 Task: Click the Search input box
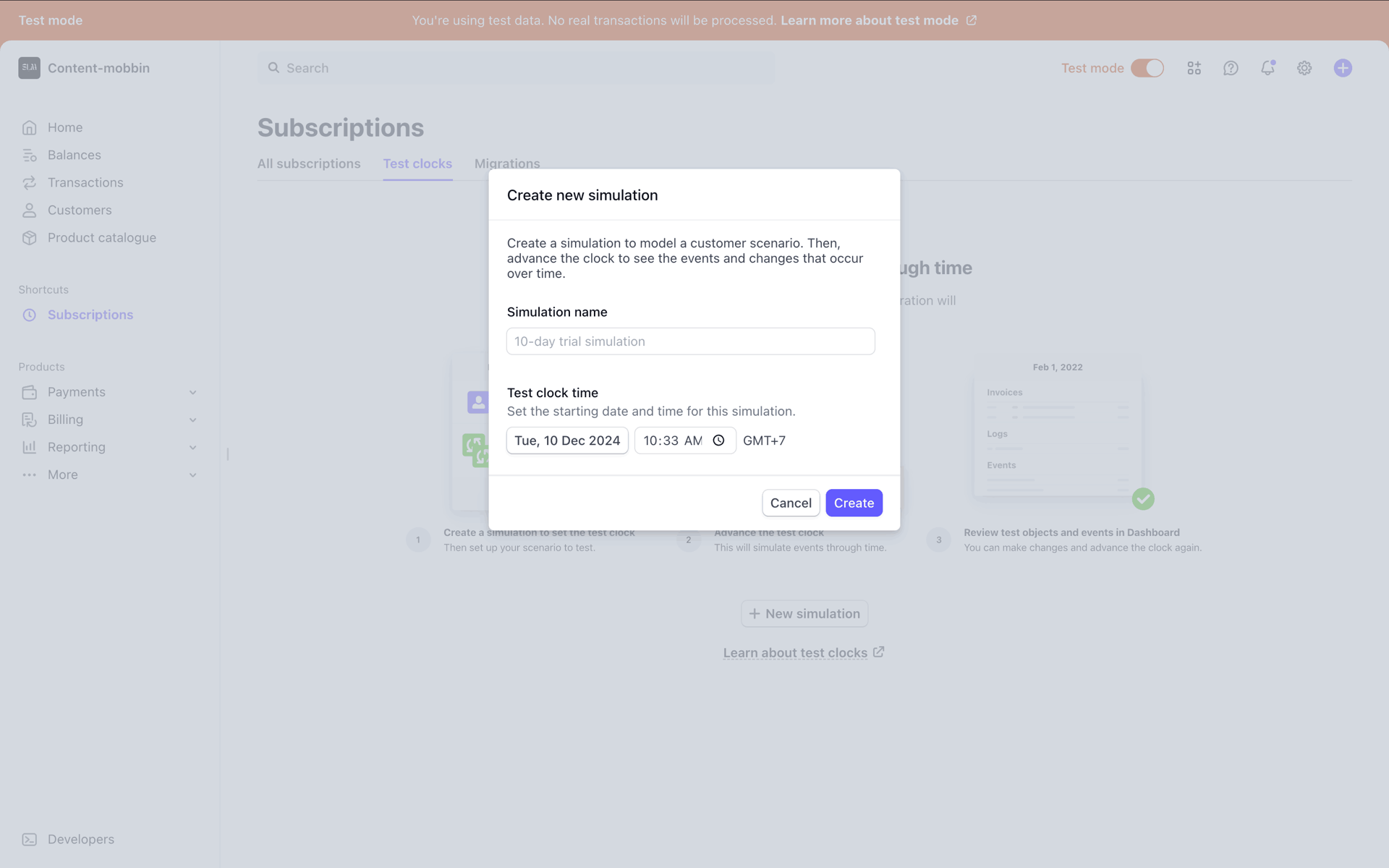517,68
